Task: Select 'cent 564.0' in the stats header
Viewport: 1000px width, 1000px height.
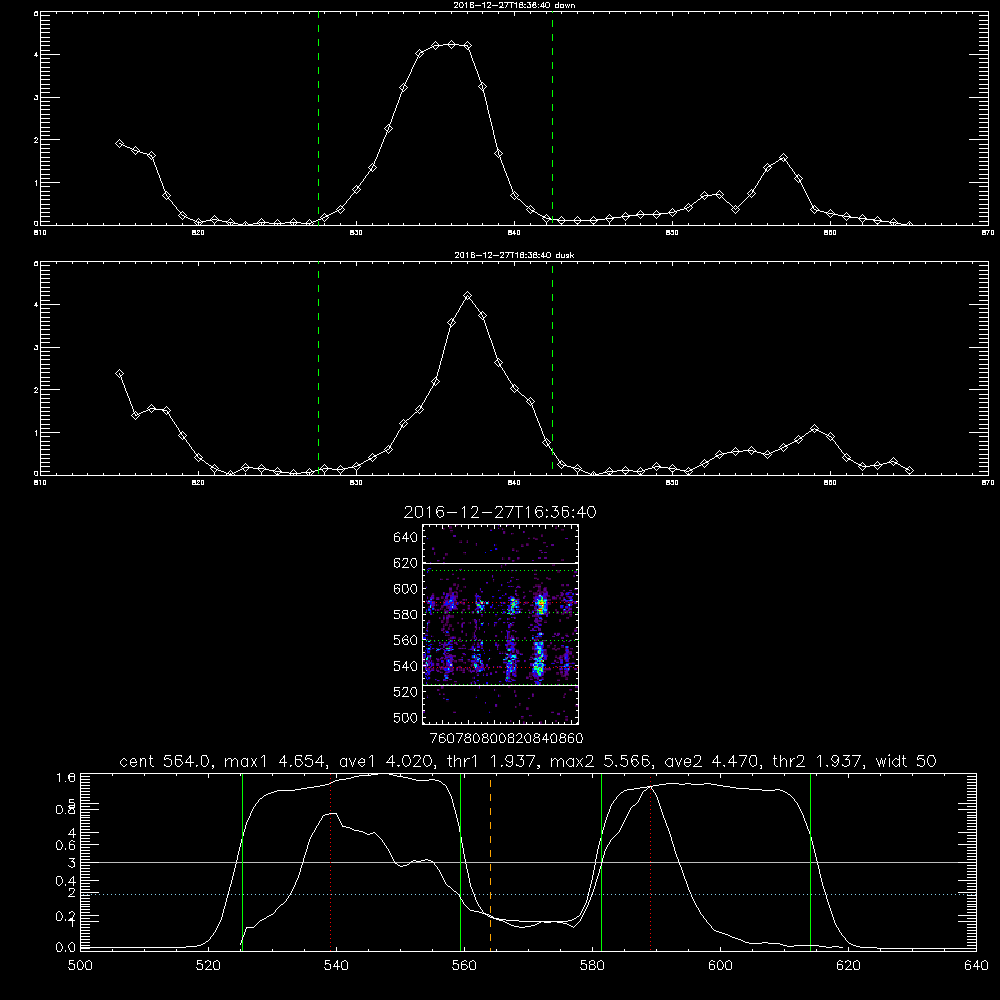Action: (165, 761)
